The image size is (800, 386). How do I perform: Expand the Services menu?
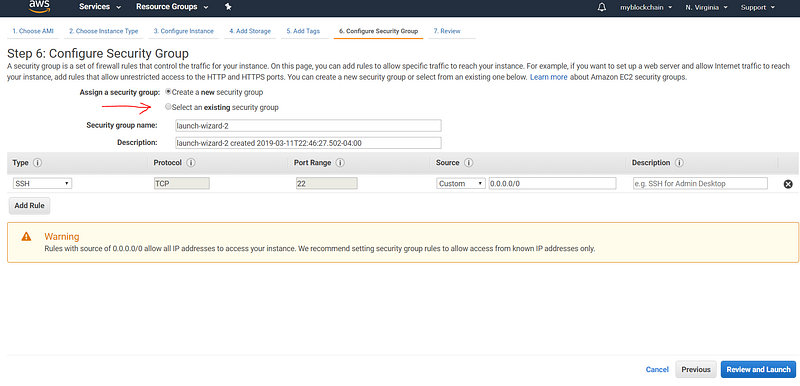point(100,7)
